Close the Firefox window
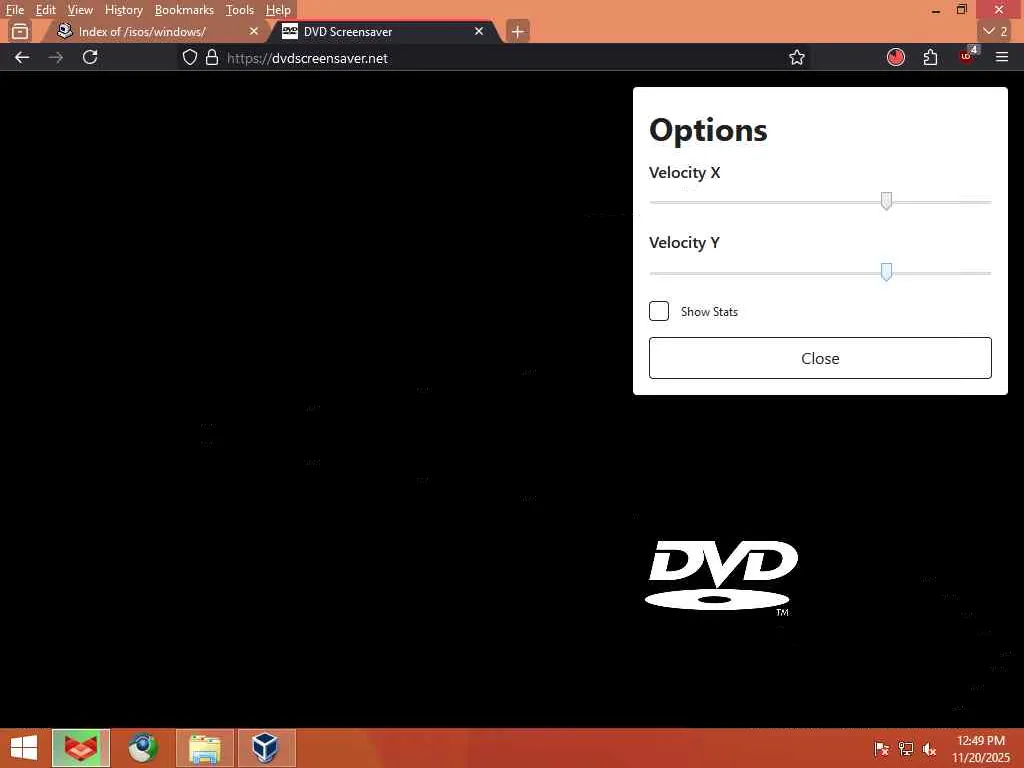Screen dimensions: 1024x768 pyautogui.click(x=999, y=10)
